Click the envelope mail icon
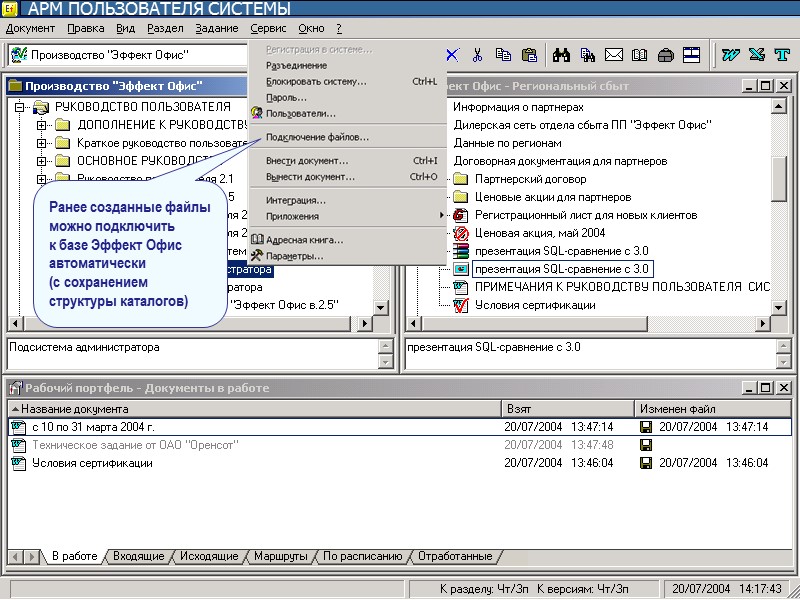The image size is (800, 600). click(x=614, y=55)
